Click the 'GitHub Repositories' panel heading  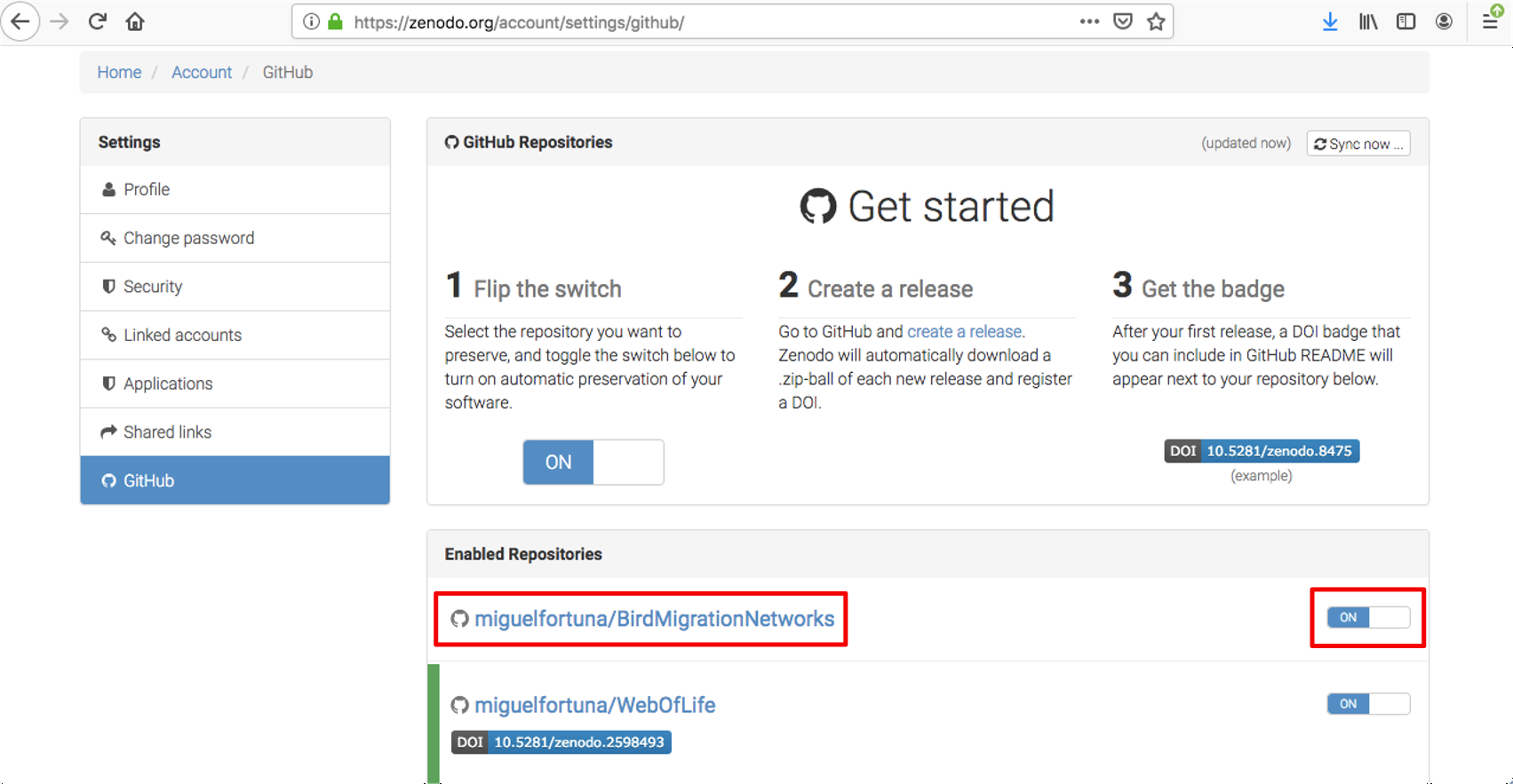tap(529, 142)
